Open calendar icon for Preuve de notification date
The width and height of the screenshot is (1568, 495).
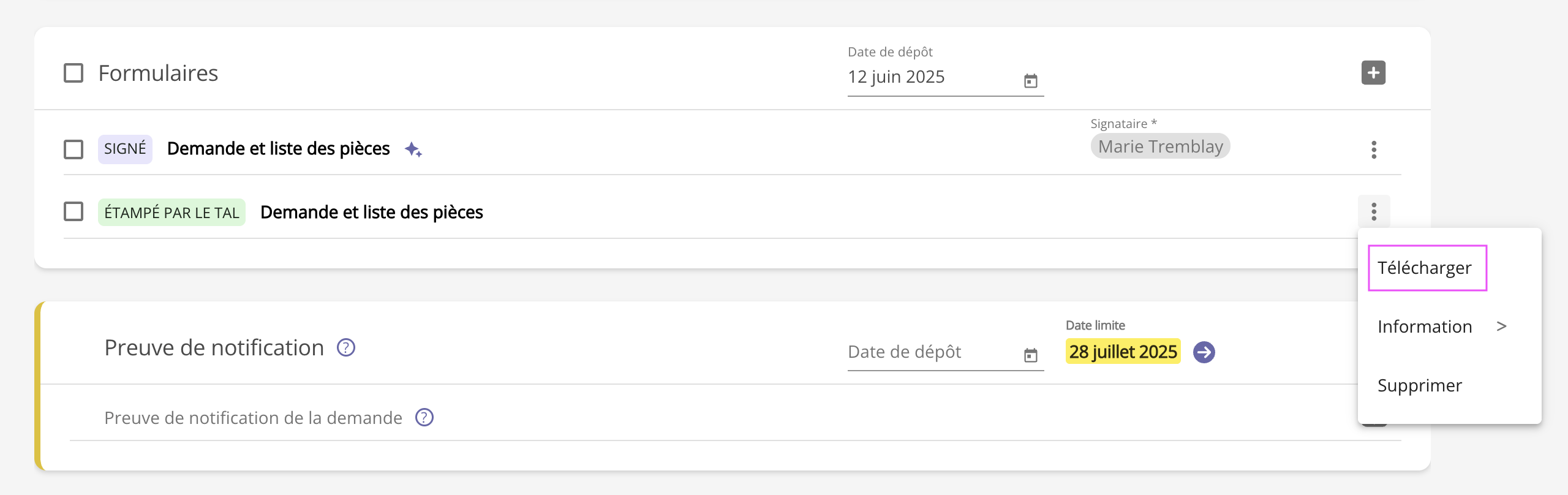1031,355
